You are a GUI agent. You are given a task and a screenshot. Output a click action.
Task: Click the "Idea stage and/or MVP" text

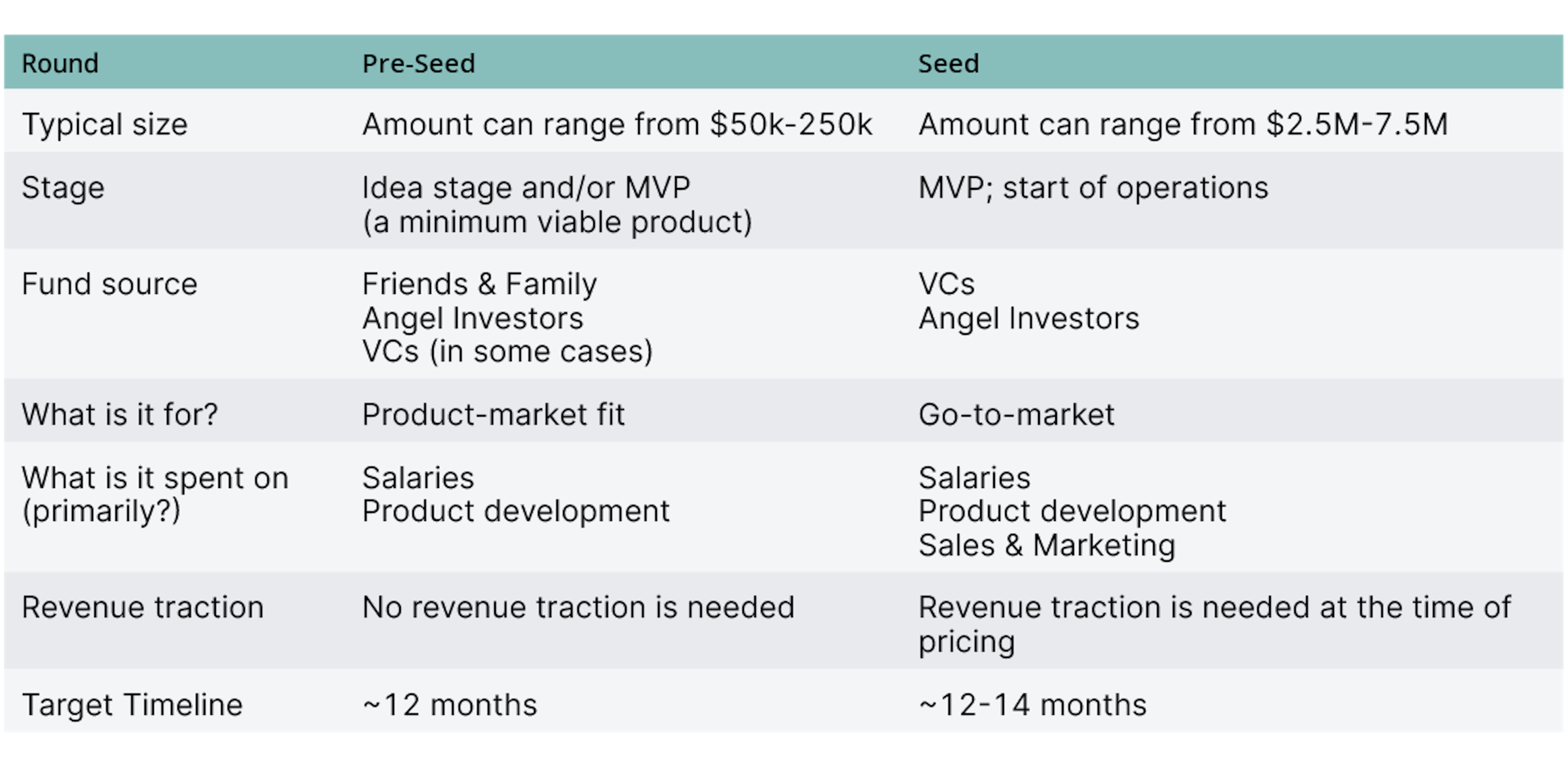526,187
